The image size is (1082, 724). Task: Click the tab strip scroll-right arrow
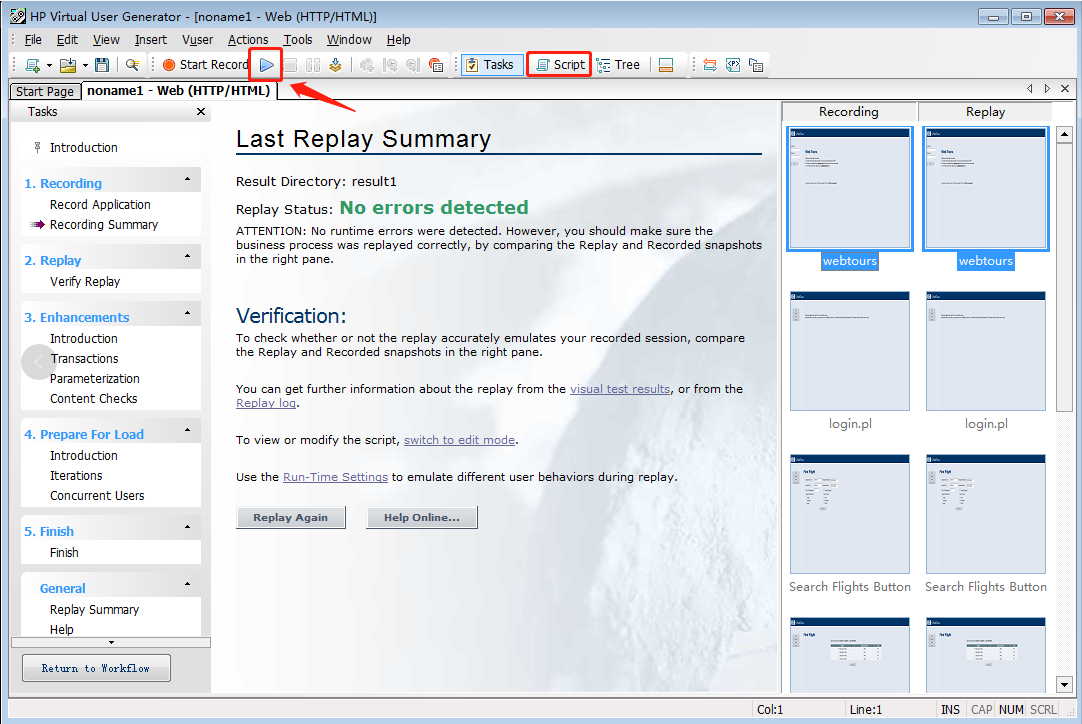click(x=1047, y=89)
